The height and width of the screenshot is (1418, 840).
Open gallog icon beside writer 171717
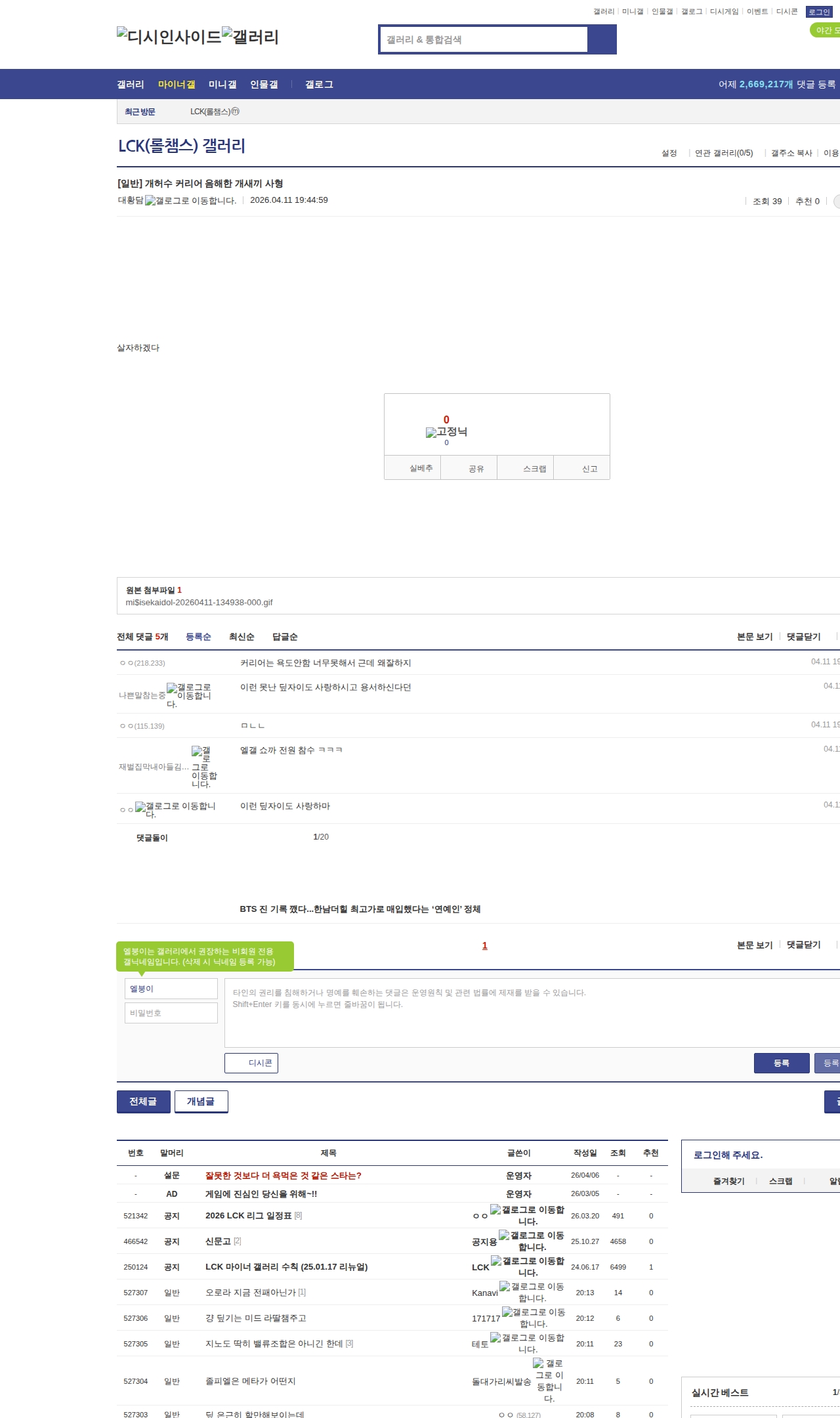tap(534, 1318)
